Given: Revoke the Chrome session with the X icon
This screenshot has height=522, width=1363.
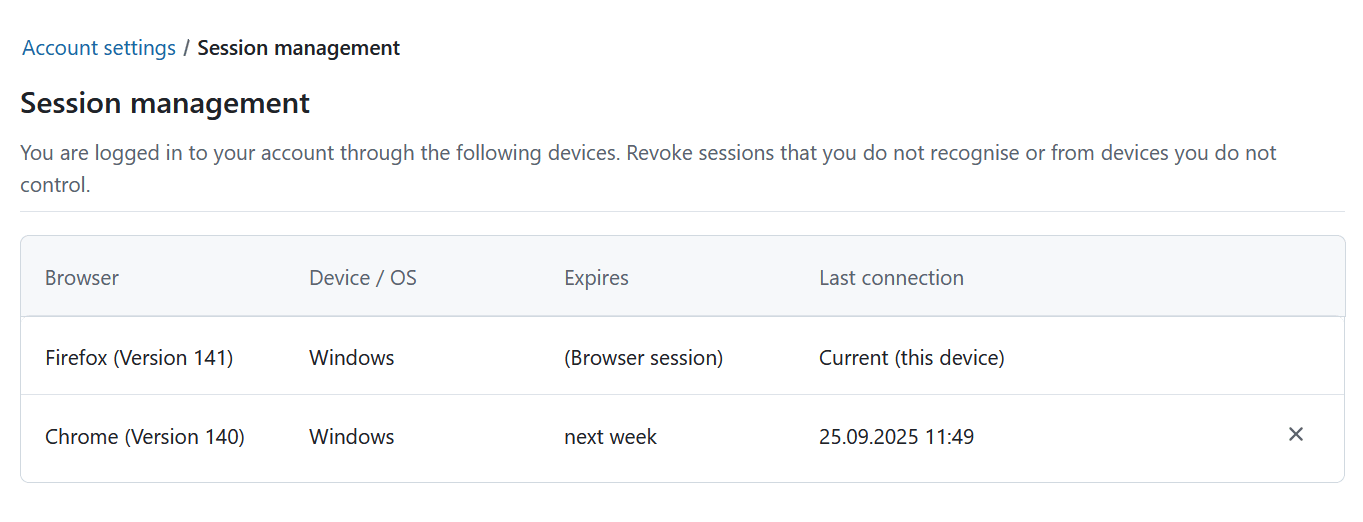Looking at the screenshot, I should 1295,434.
